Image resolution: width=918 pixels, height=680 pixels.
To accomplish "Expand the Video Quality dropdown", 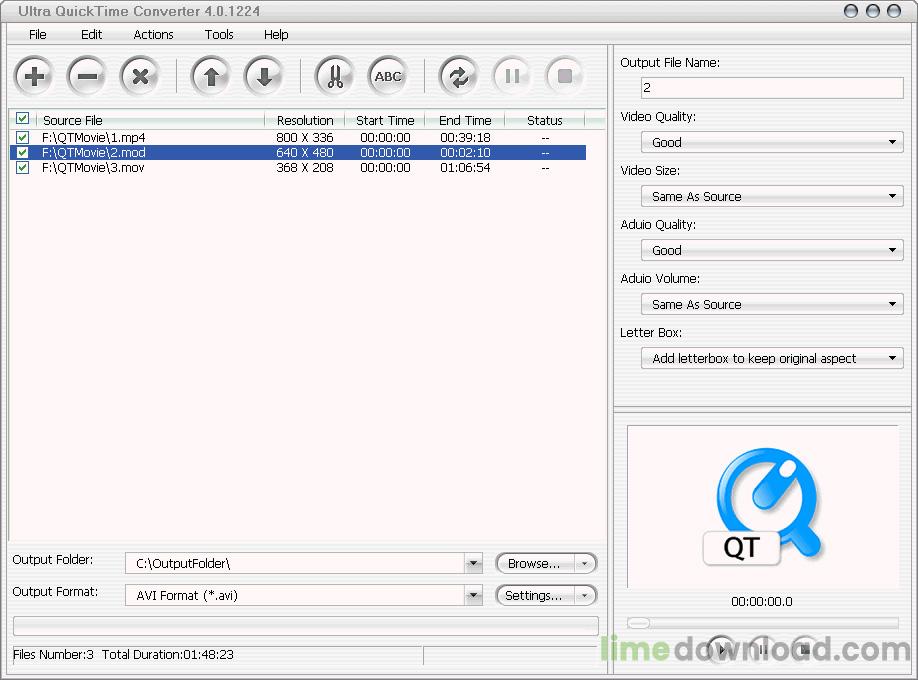I will [x=772, y=143].
